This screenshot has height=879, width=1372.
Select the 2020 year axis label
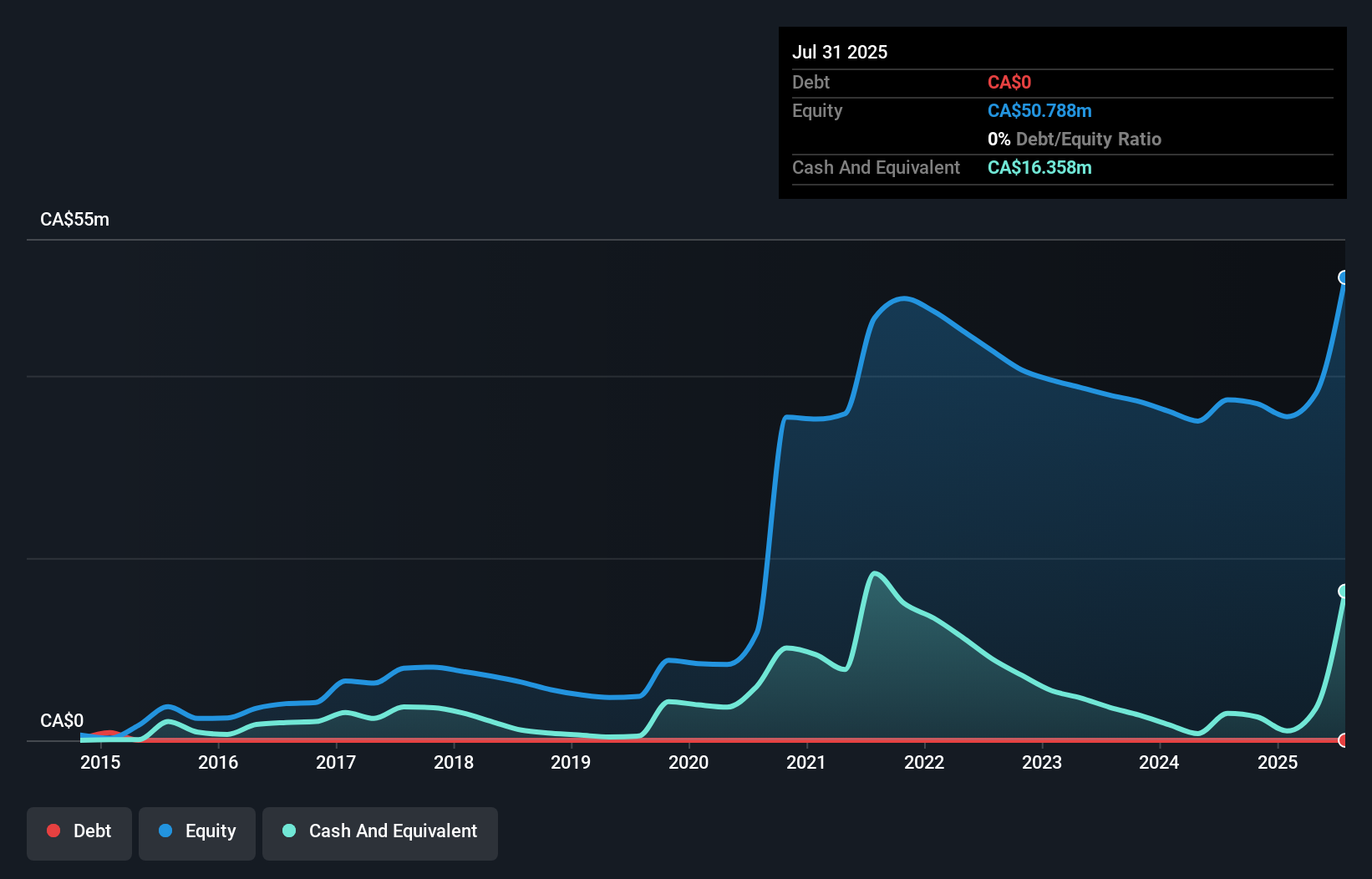coord(688,763)
